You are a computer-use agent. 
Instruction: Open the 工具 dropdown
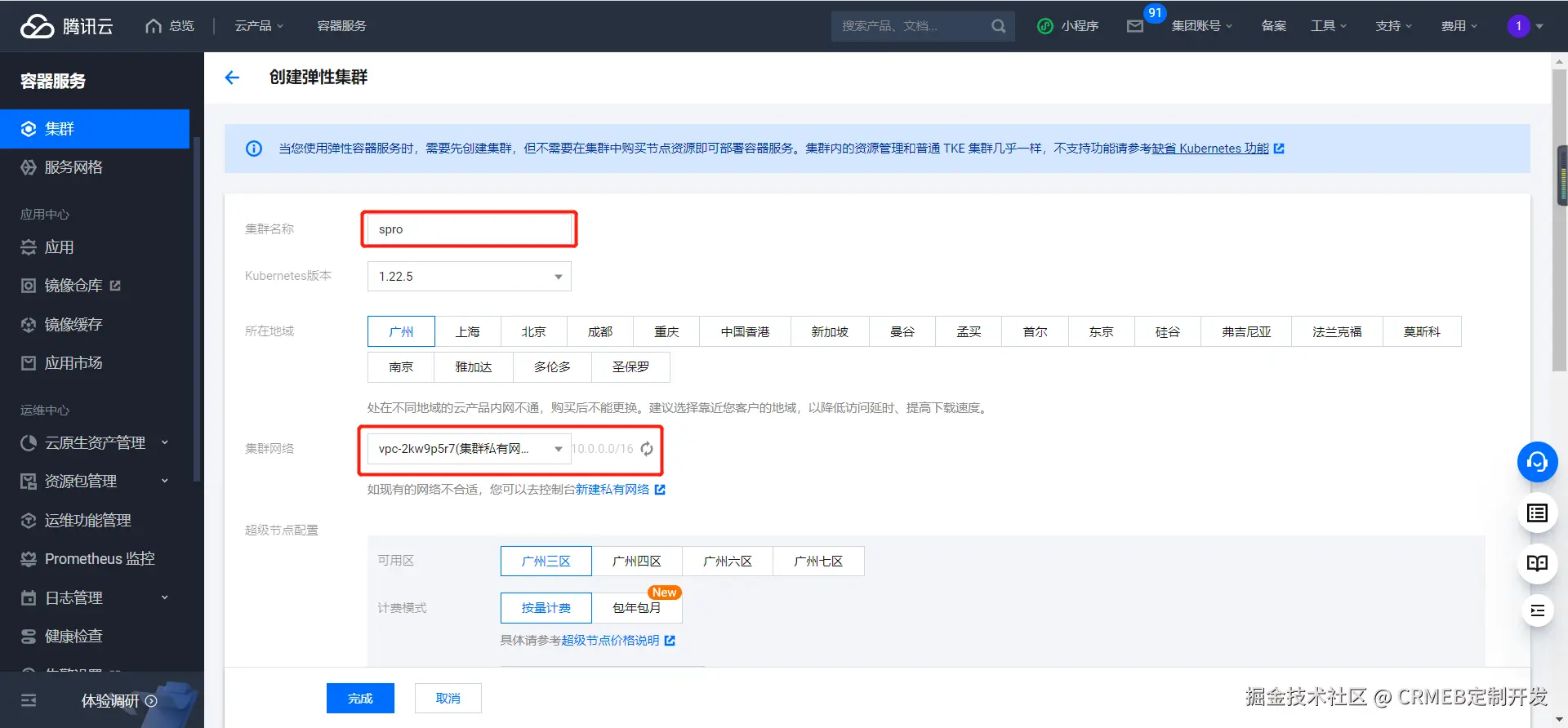pyautogui.click(x=1328, y=26)
